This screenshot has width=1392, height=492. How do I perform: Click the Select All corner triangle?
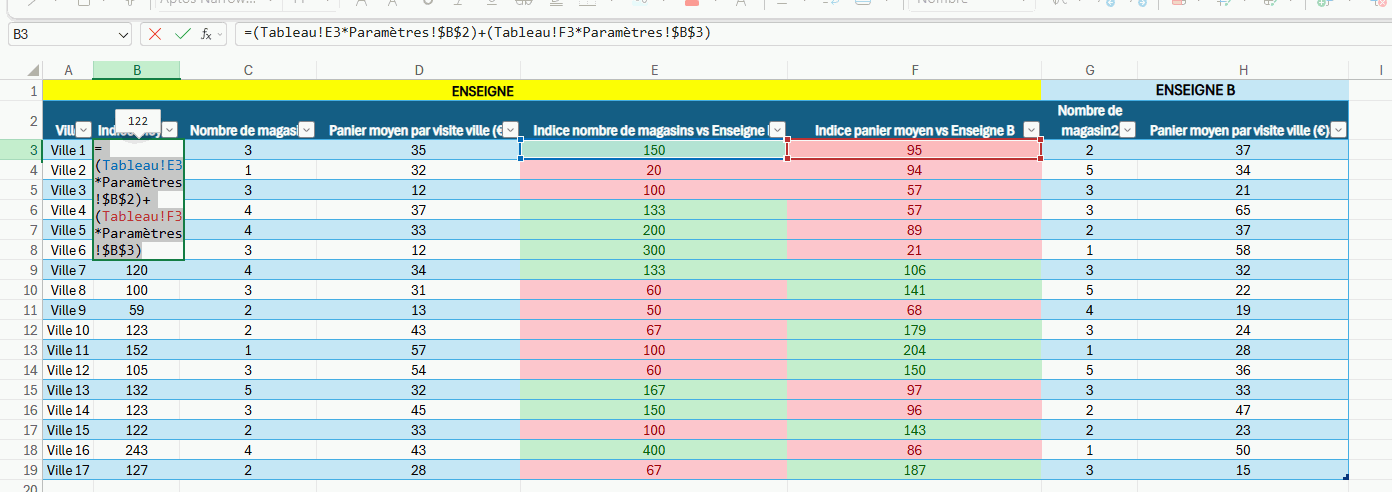click(x=32, y=70)
